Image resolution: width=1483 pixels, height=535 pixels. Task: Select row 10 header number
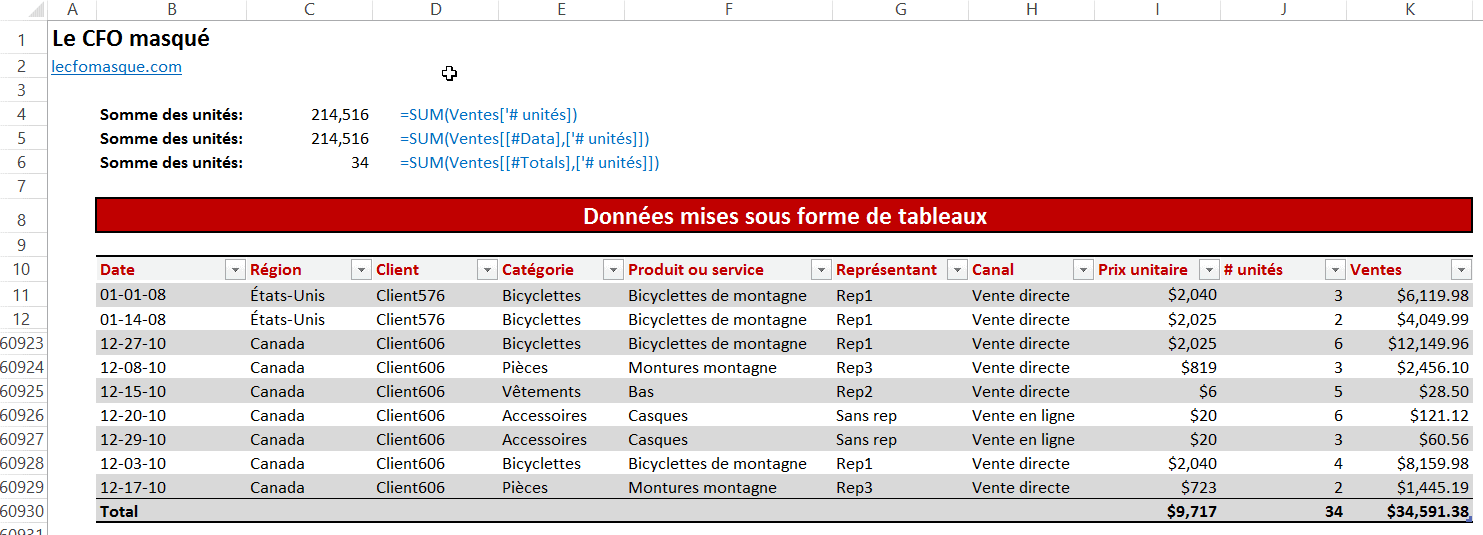(22, 270)
